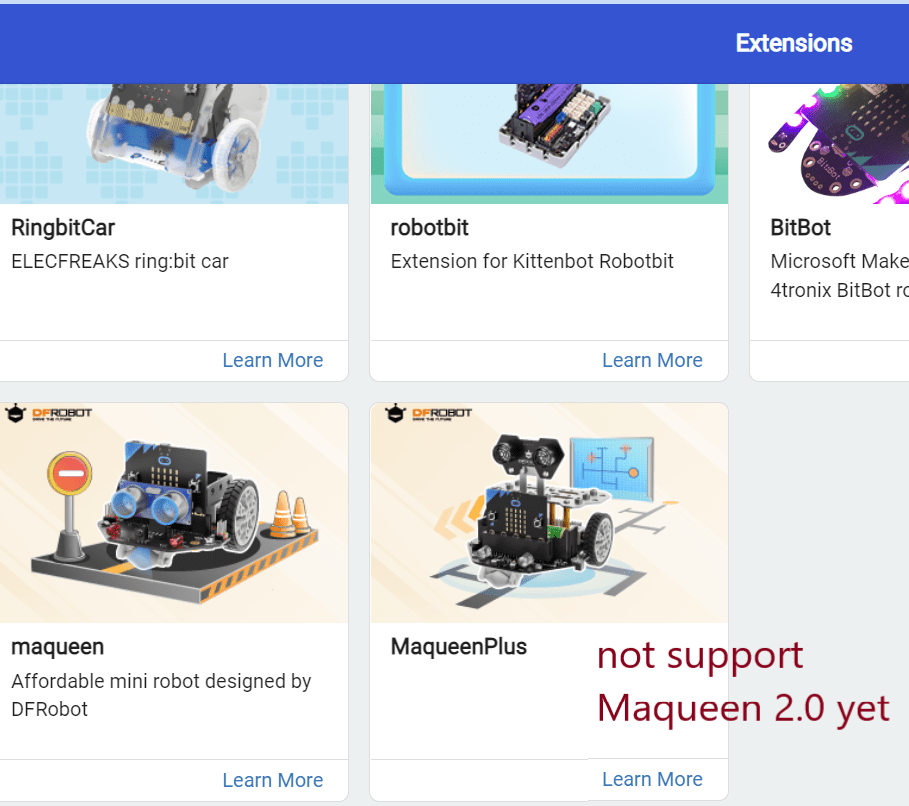Click the MaqueenPlus robot image

(549, 513)
